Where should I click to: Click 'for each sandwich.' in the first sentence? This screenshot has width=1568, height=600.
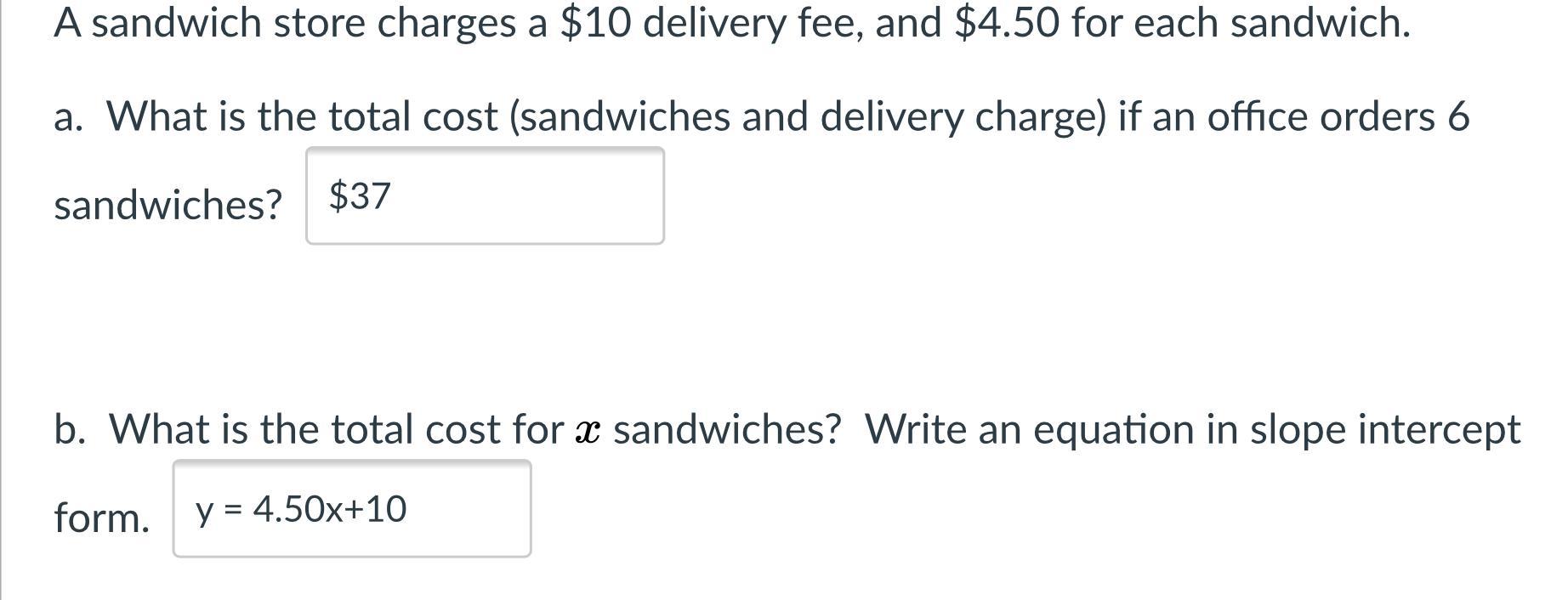click(1241, 23)
